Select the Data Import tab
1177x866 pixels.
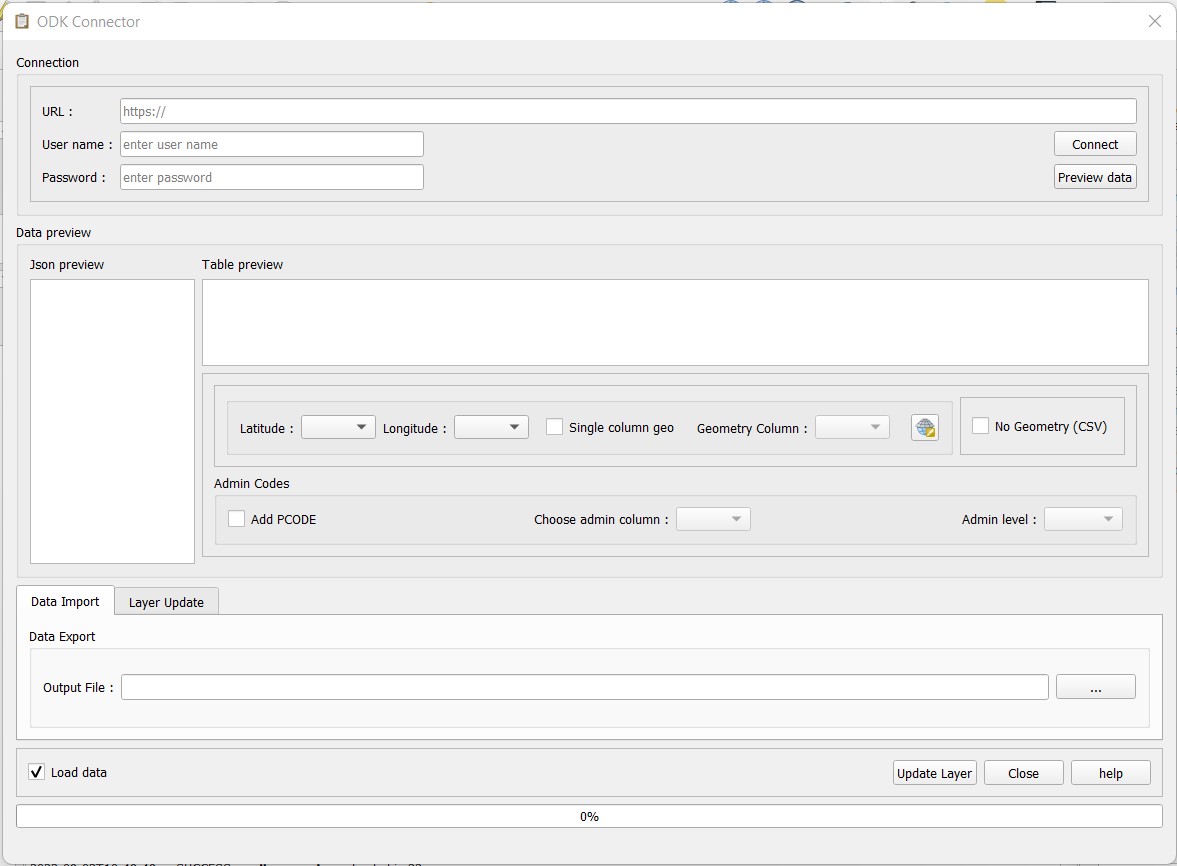click(65, 601)
